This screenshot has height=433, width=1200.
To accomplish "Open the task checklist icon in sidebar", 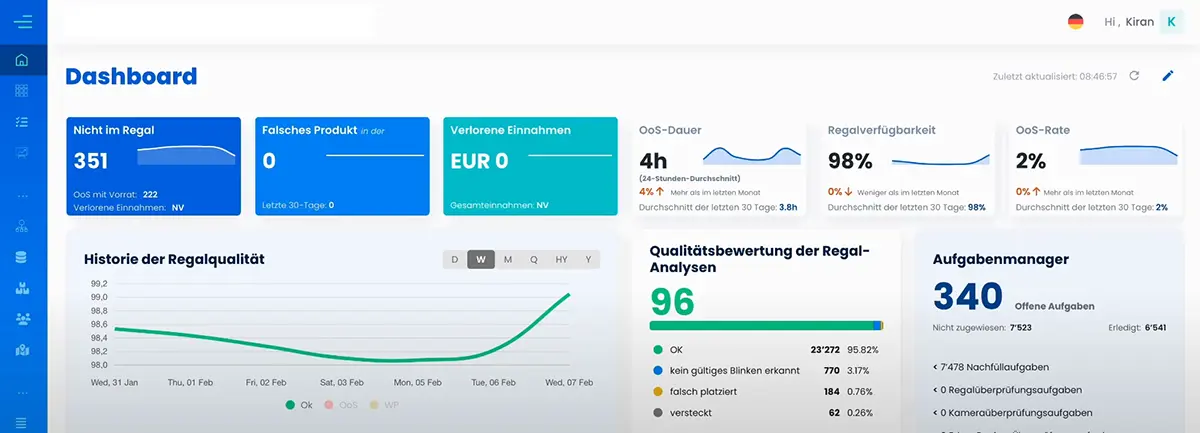I will click(22, 121).
